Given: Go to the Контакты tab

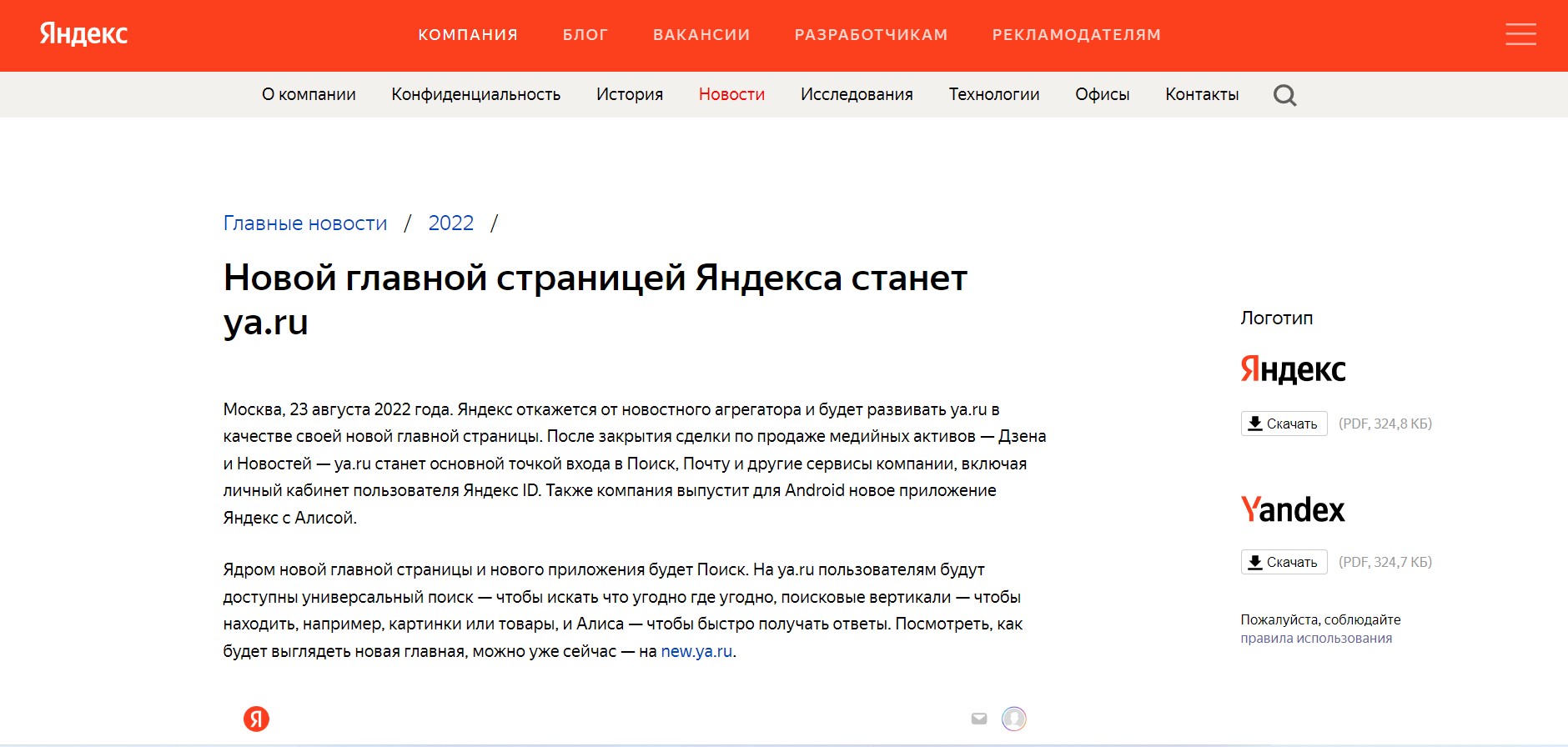Looking at the screenshot, I should pos(1202,94).
